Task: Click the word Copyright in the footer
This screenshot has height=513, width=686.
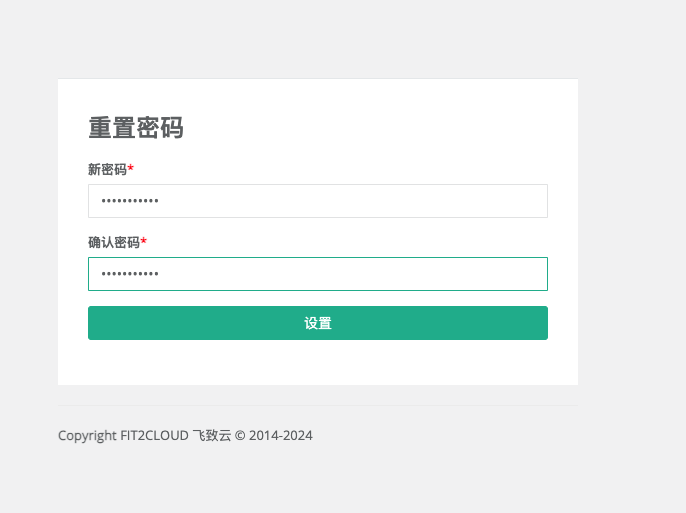Action: pyautogui.click(x=86, y=436)
